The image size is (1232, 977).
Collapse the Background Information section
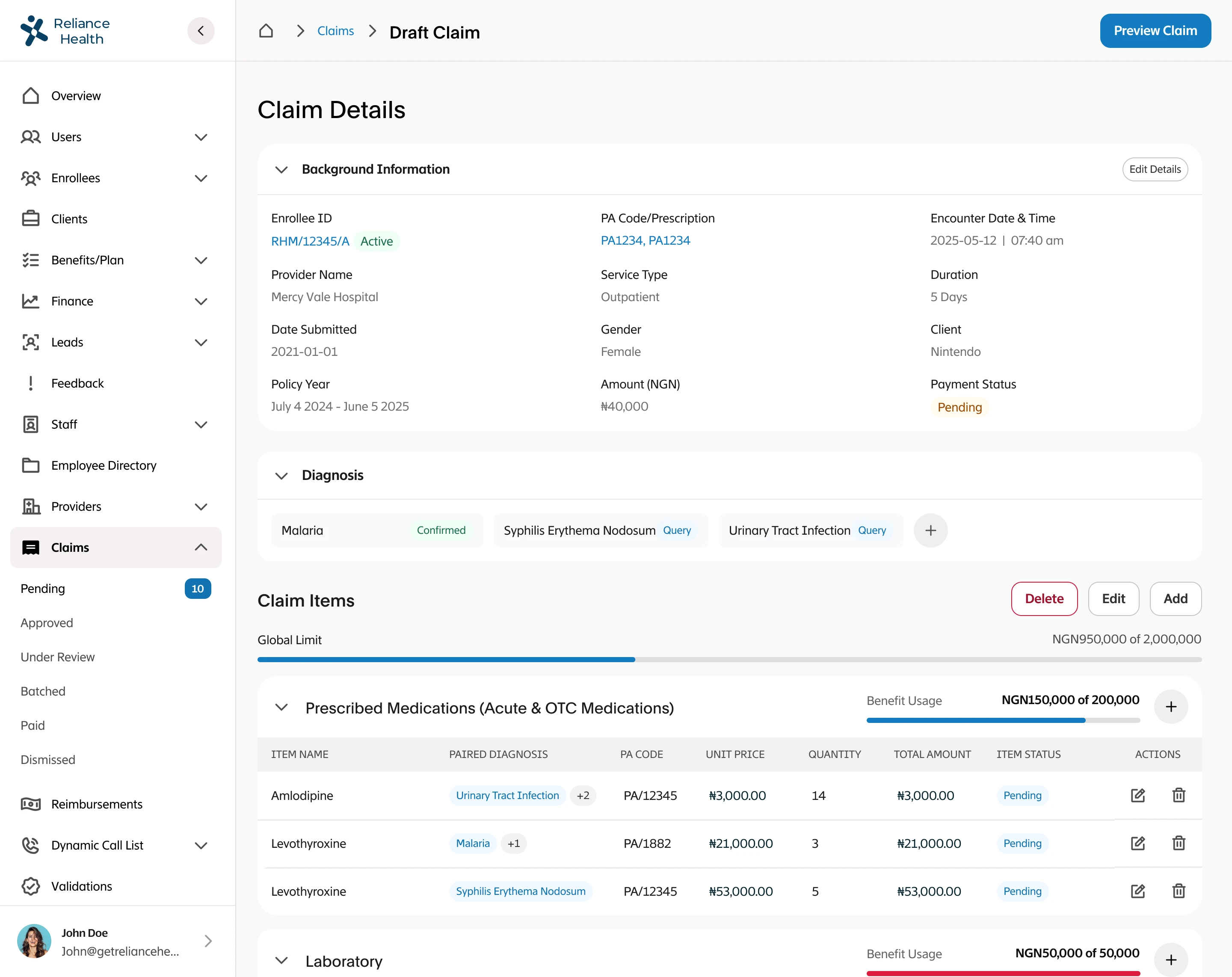click(x=281, y=170)
